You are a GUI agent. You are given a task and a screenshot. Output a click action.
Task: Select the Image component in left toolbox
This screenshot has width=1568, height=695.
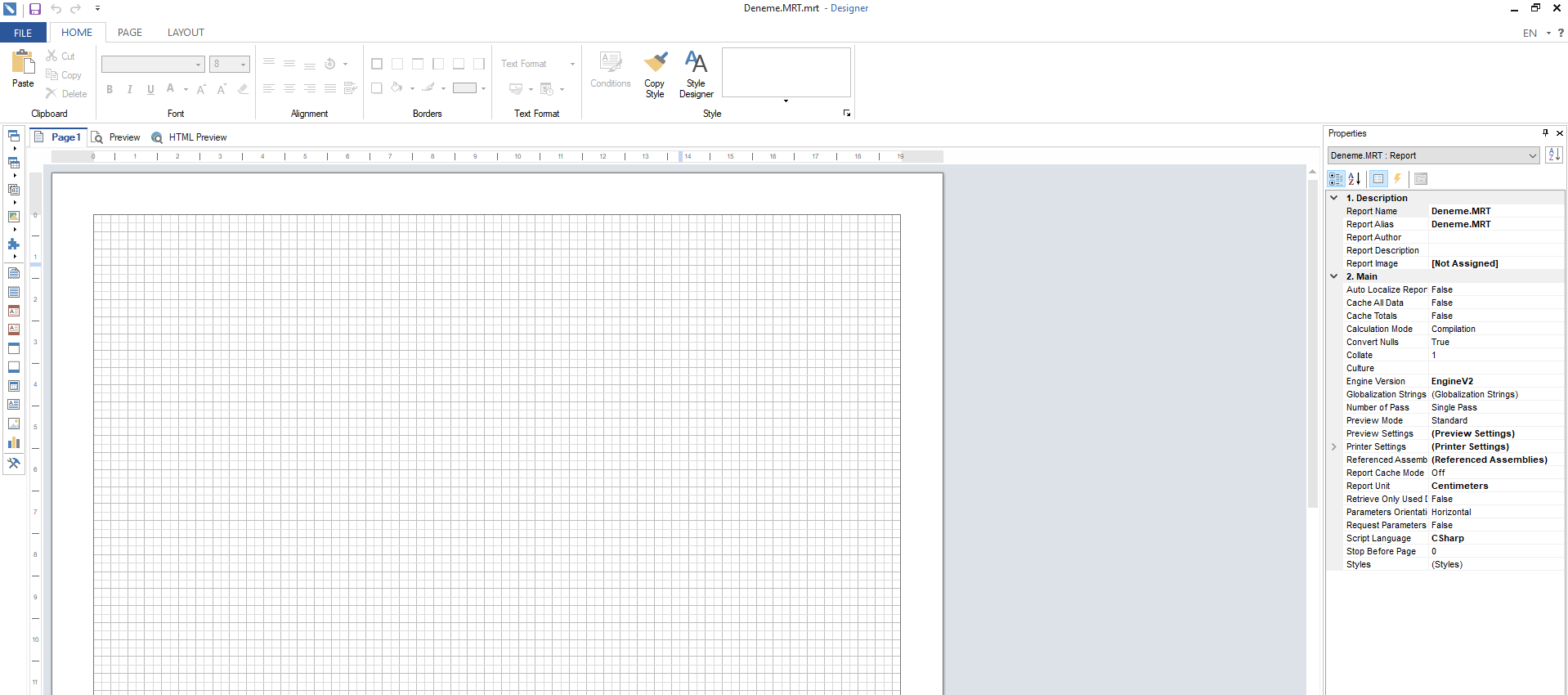14,424
